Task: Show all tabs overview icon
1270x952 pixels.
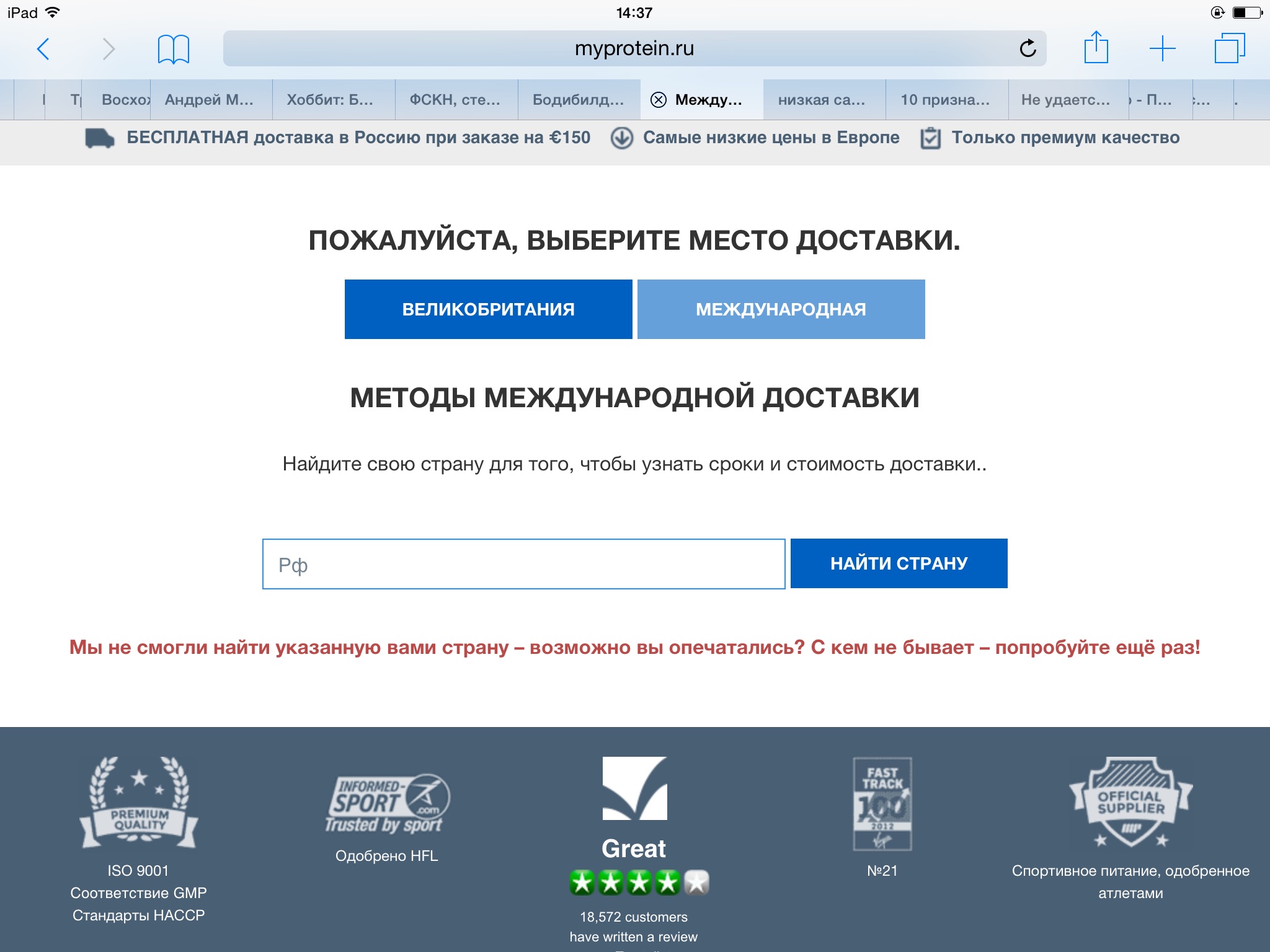Action: pos(1229,48)
